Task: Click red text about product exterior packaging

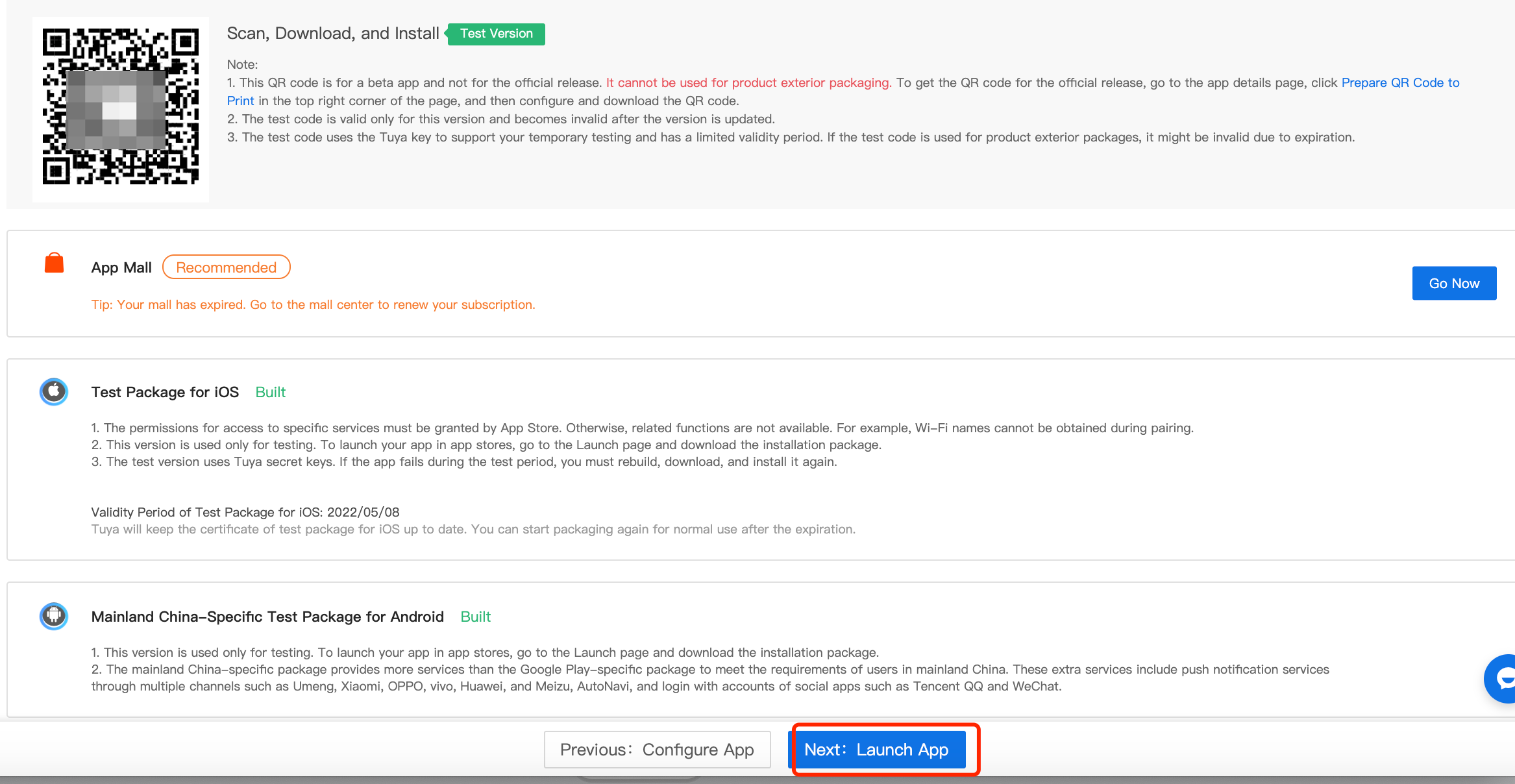Action: [749, 82]
